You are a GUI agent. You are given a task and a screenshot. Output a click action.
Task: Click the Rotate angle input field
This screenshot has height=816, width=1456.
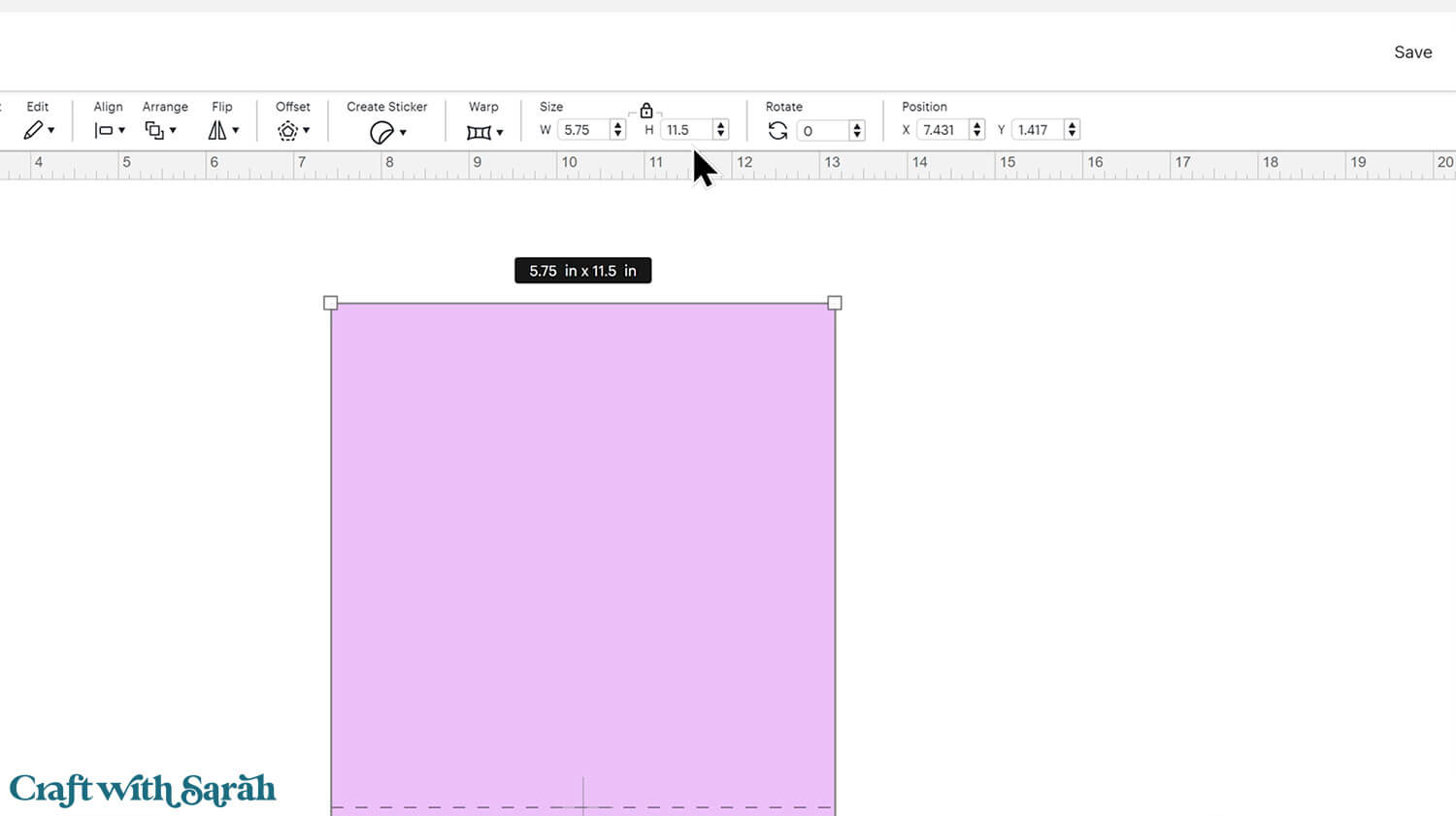[821, 131]
